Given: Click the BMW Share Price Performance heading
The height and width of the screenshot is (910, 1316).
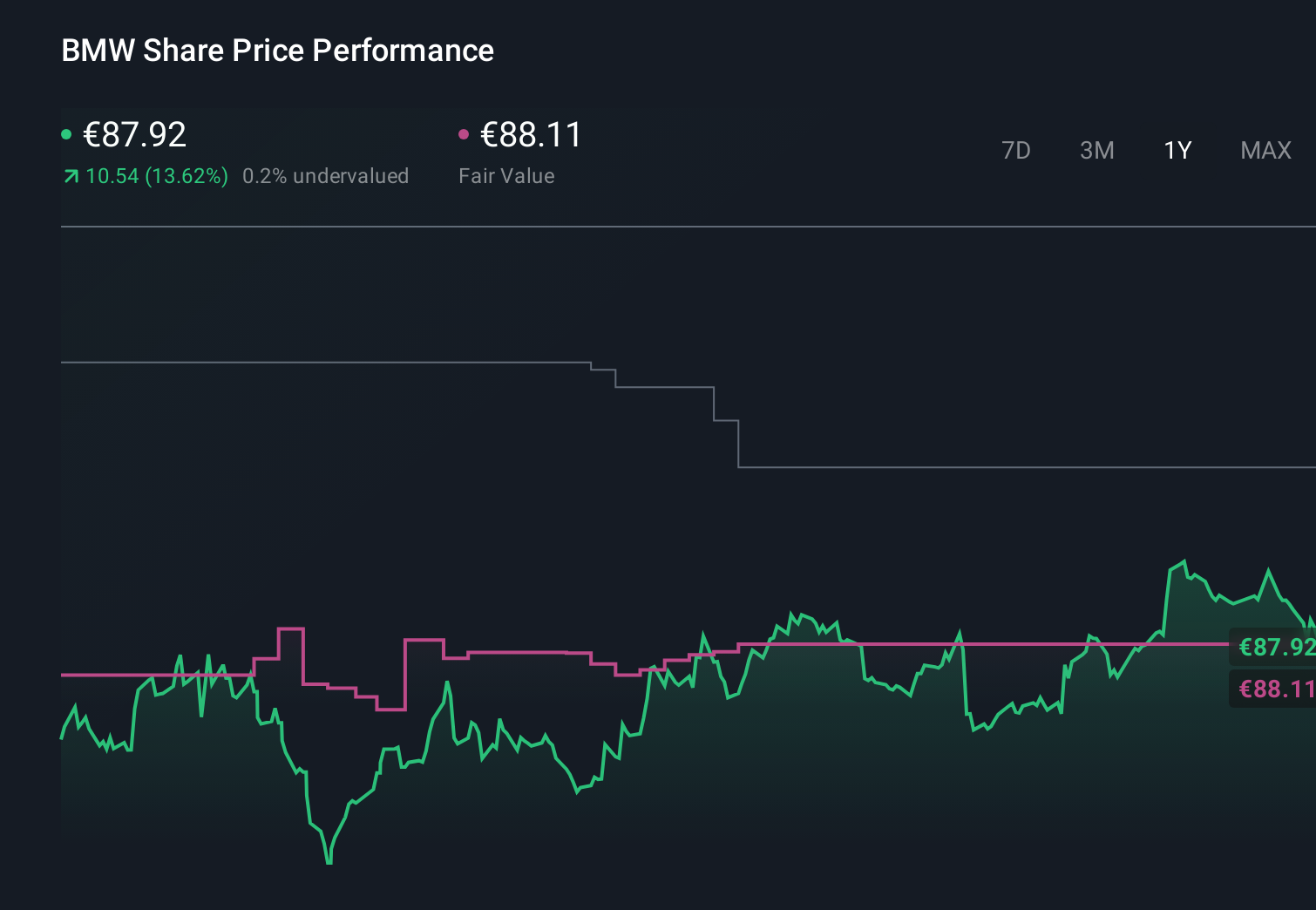Looking at the screenshot, I should [277, 51].
